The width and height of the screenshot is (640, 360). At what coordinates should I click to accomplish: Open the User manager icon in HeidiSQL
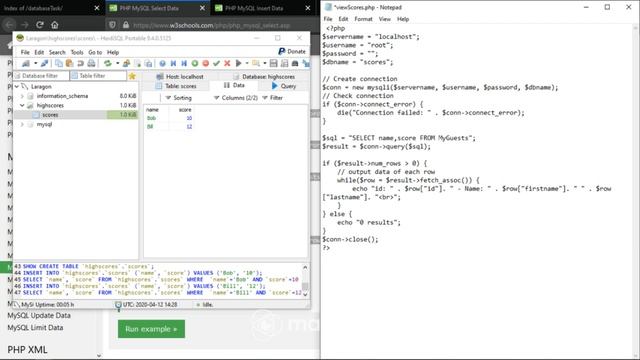127,63
